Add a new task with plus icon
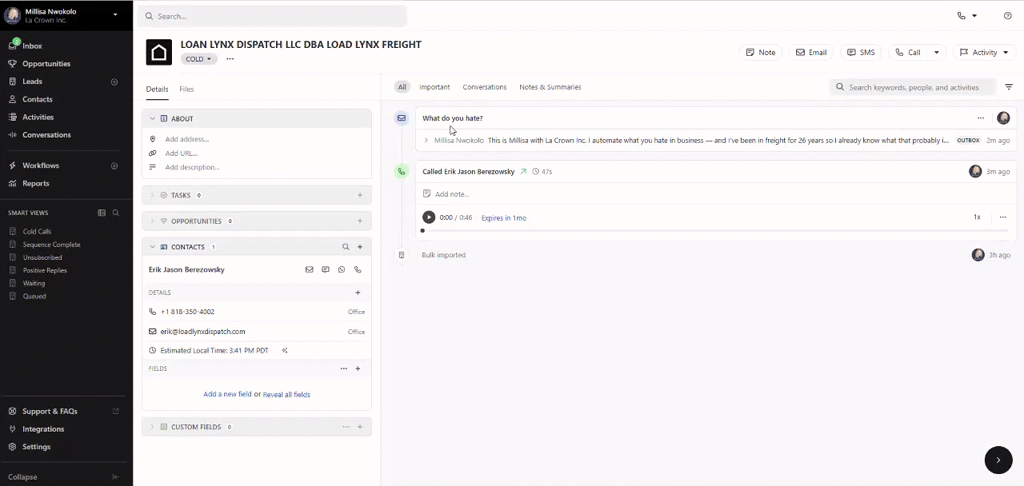 (360, 195)
